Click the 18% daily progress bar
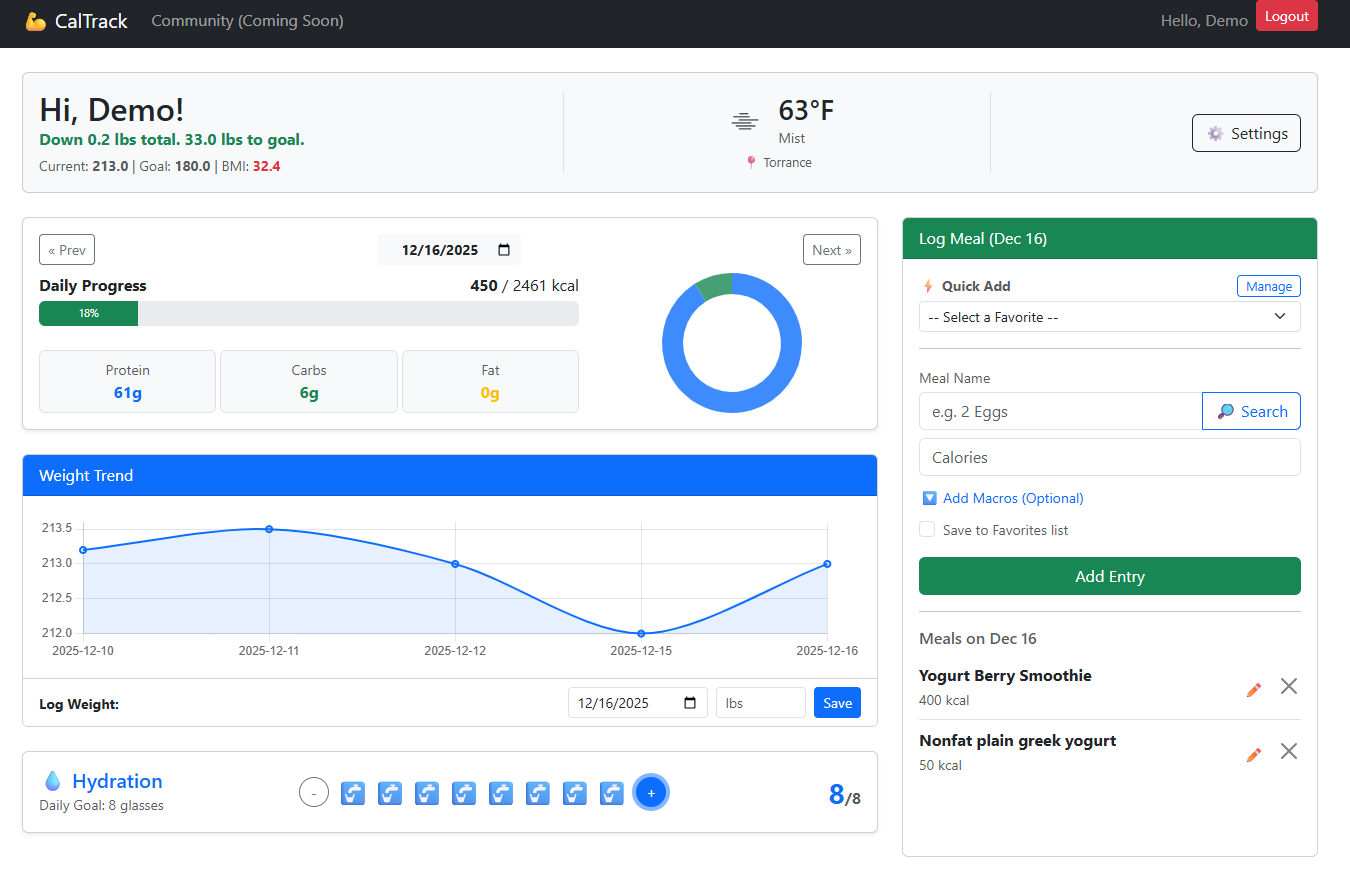 click(88, 313)
